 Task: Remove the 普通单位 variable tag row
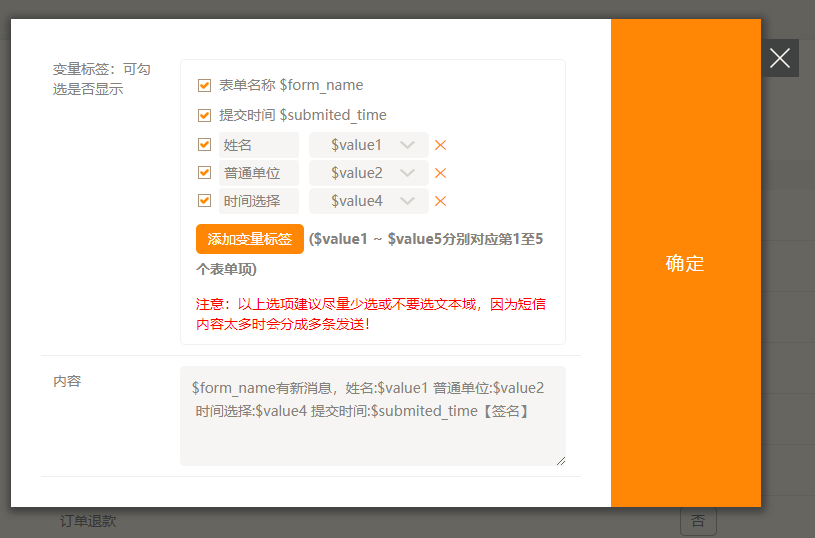tap(440, 173)
